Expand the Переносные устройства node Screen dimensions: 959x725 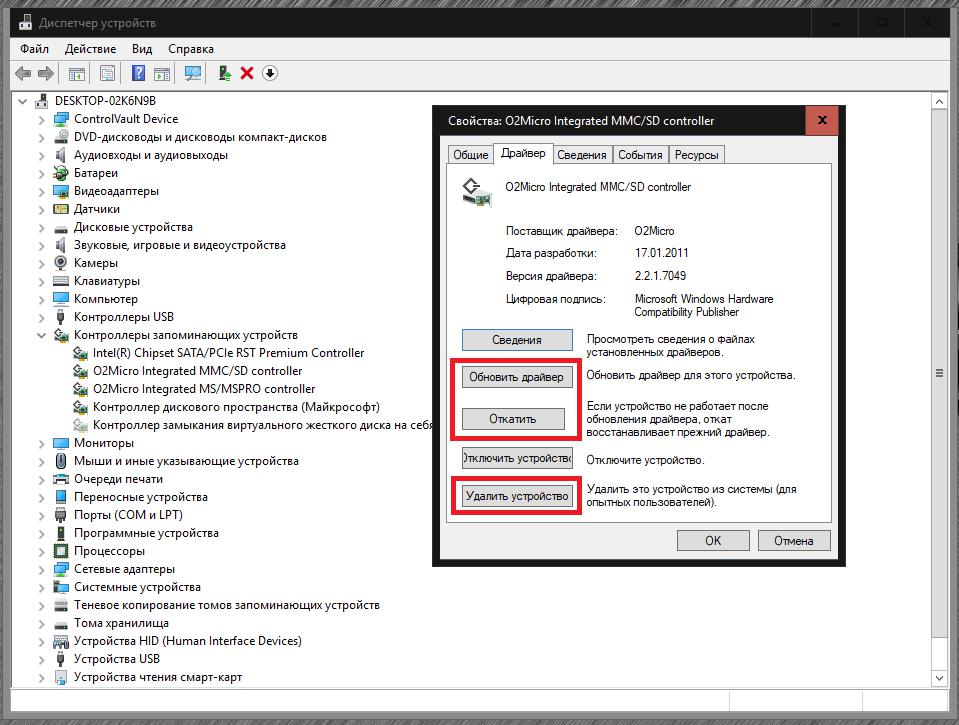click(x=42, y=497)
